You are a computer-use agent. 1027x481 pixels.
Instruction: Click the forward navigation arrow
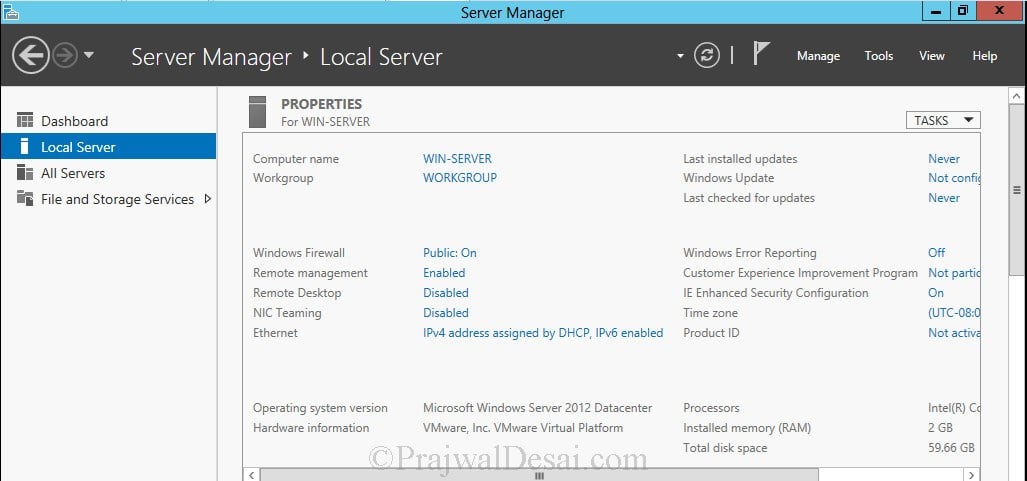pos(65,56)
